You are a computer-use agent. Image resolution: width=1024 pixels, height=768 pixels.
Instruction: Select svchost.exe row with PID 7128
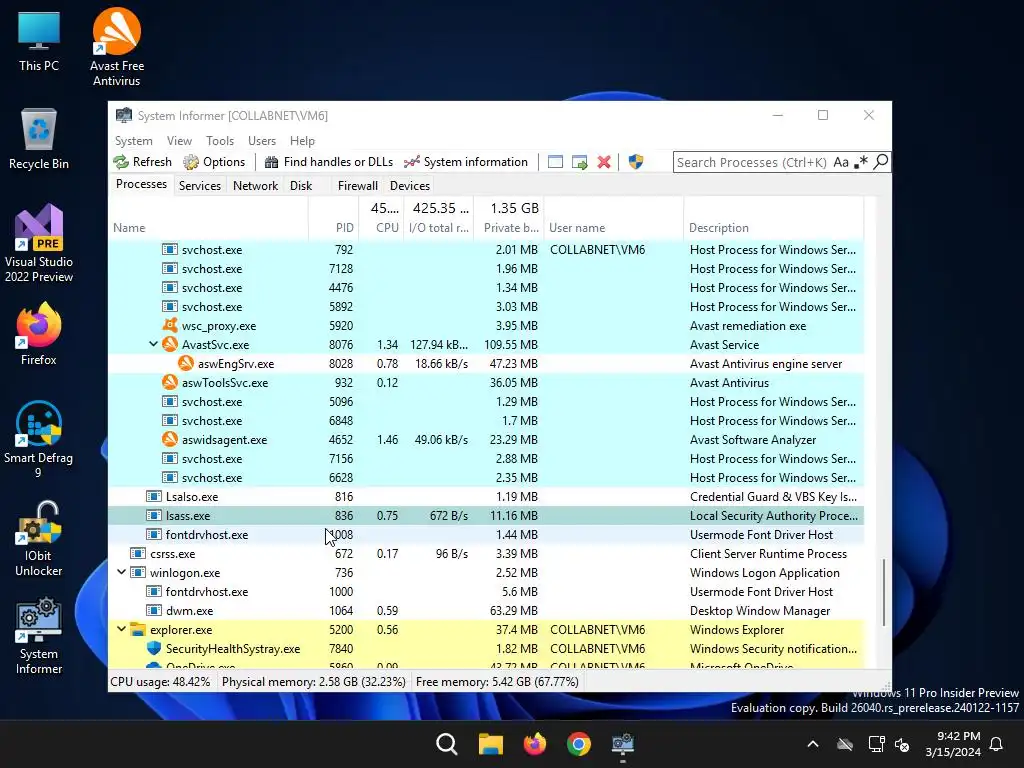(x=486, y=268)
